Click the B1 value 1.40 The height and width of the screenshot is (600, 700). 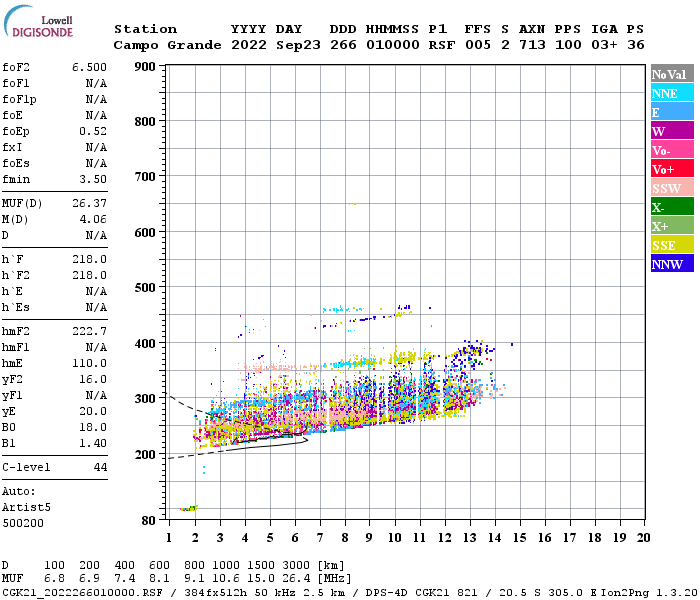pos(93,444)
